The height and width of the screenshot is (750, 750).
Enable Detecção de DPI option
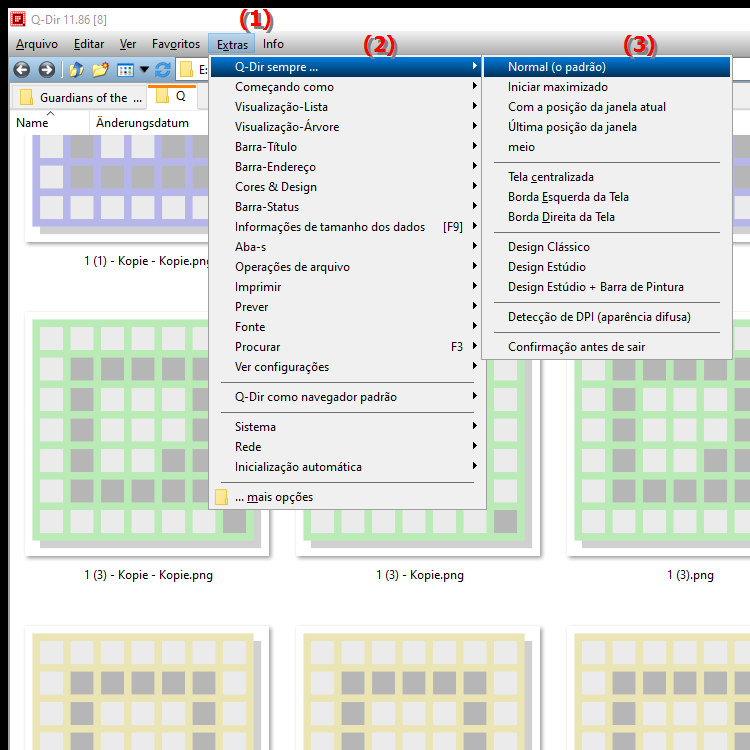(598, 317)
